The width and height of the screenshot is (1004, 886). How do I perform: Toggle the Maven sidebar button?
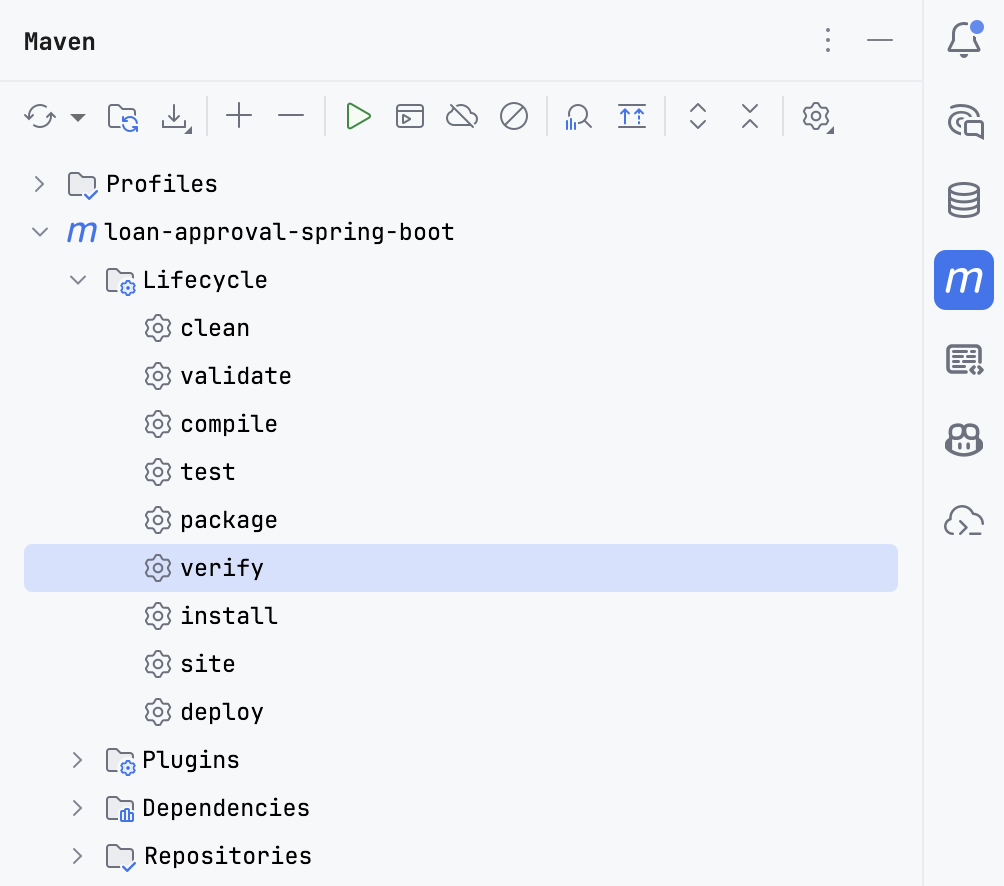pyautogui.click(x=964, y=280)
